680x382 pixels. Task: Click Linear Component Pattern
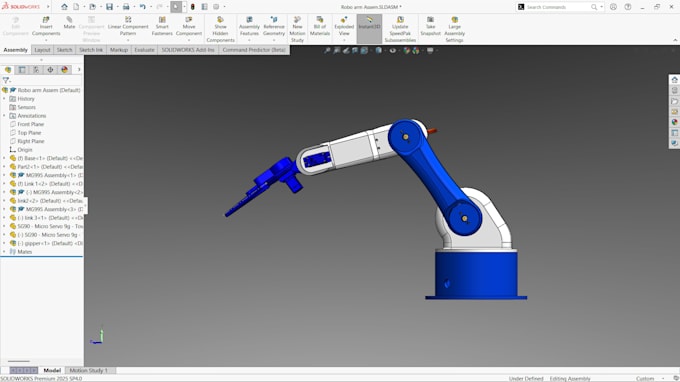tap(128, 26)
